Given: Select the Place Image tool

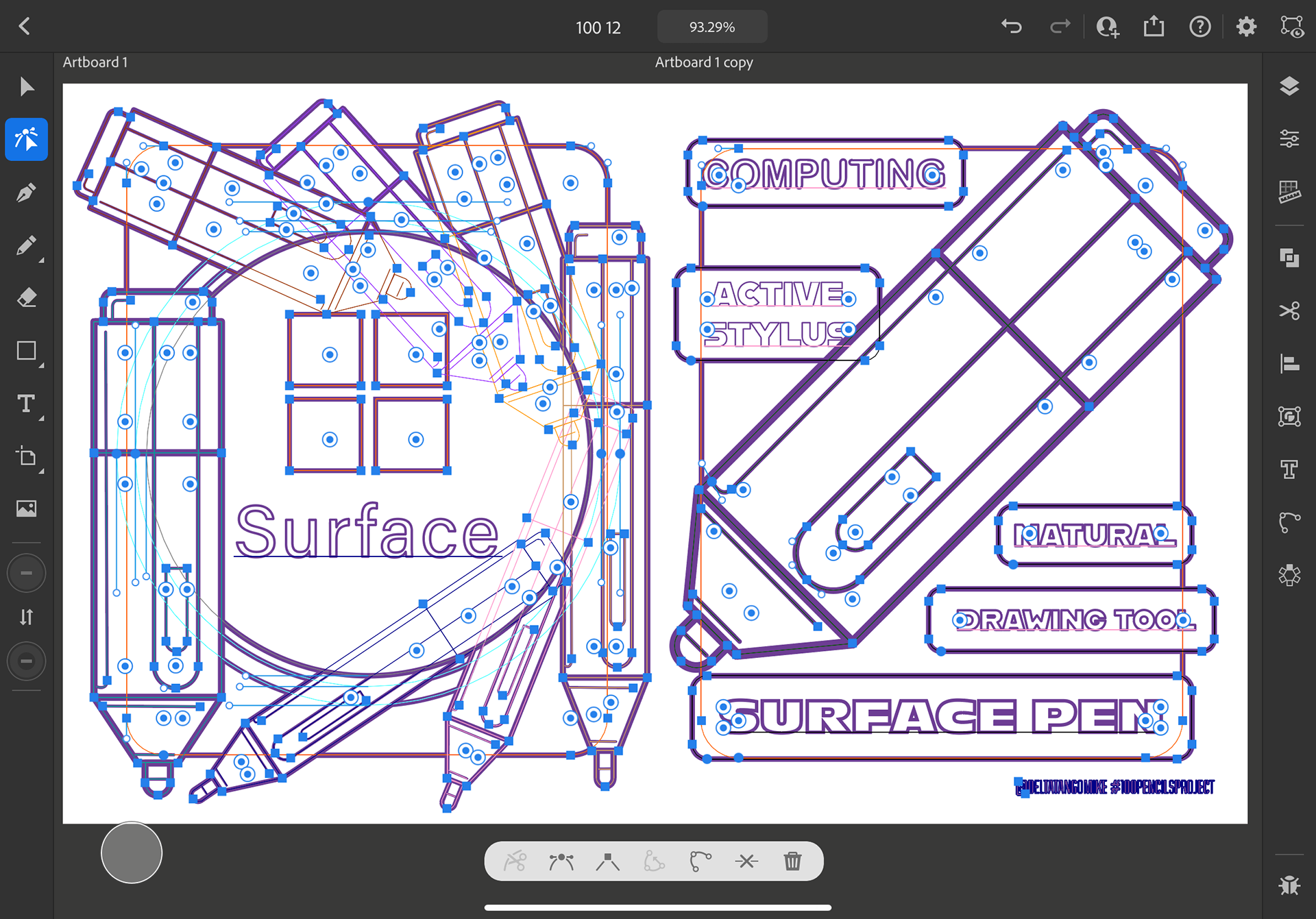Looking at the screenshot, I should pos(27,508).
